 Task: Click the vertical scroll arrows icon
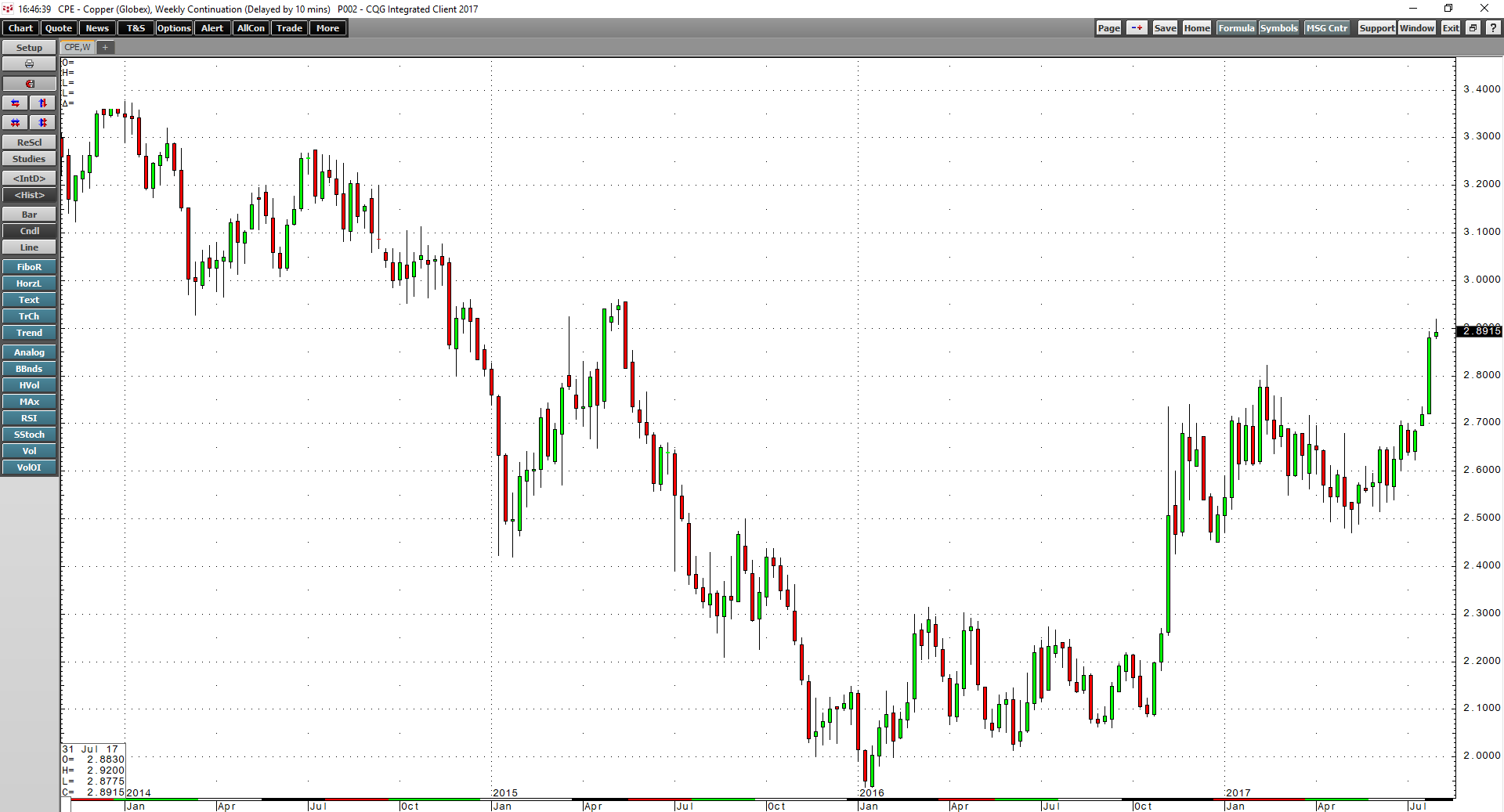click(42, 103)
